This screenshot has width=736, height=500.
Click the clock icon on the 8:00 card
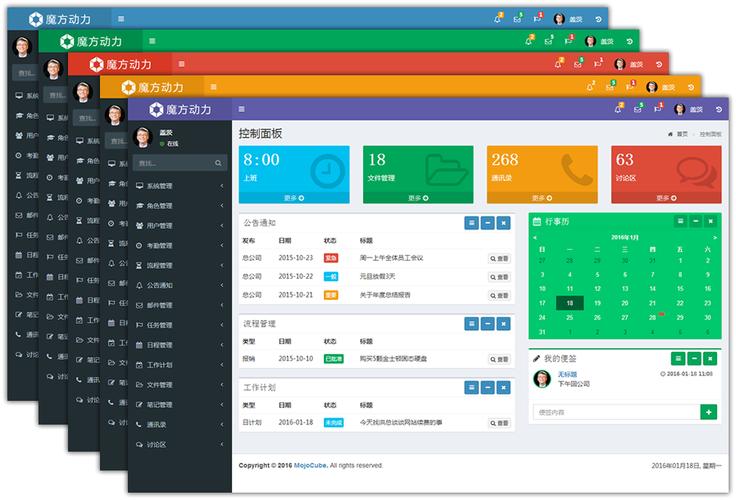[328, 171]
